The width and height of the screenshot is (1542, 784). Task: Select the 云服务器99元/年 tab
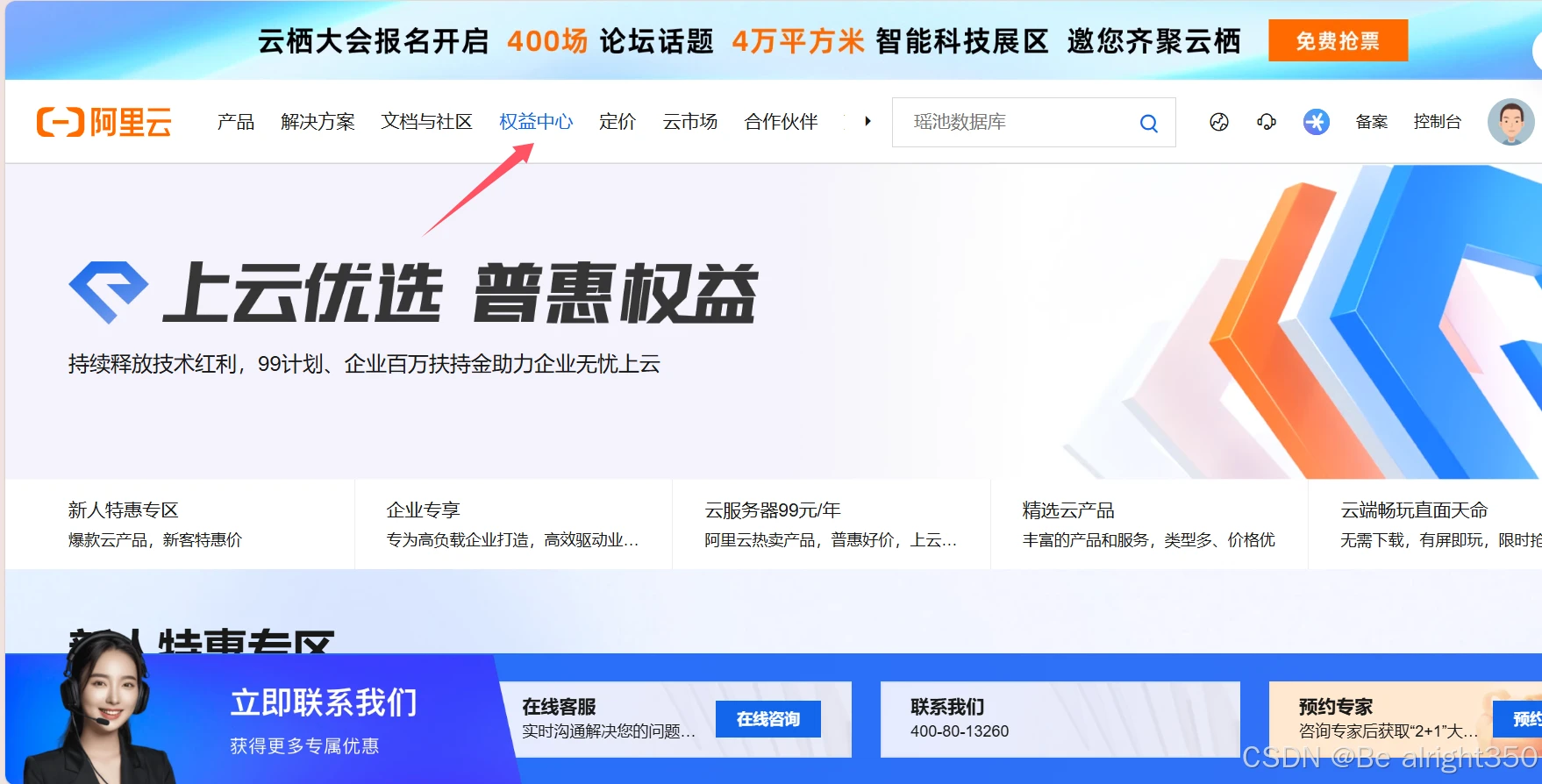click(832, 524)
